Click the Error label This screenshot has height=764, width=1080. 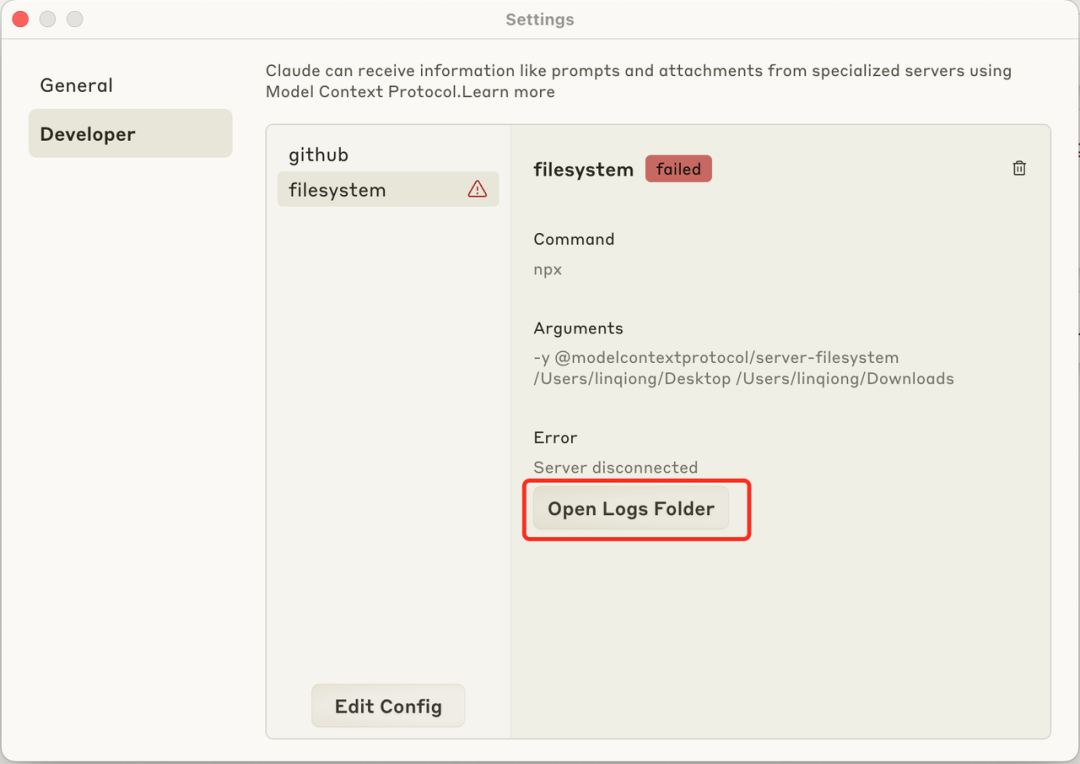coord(555,437)
